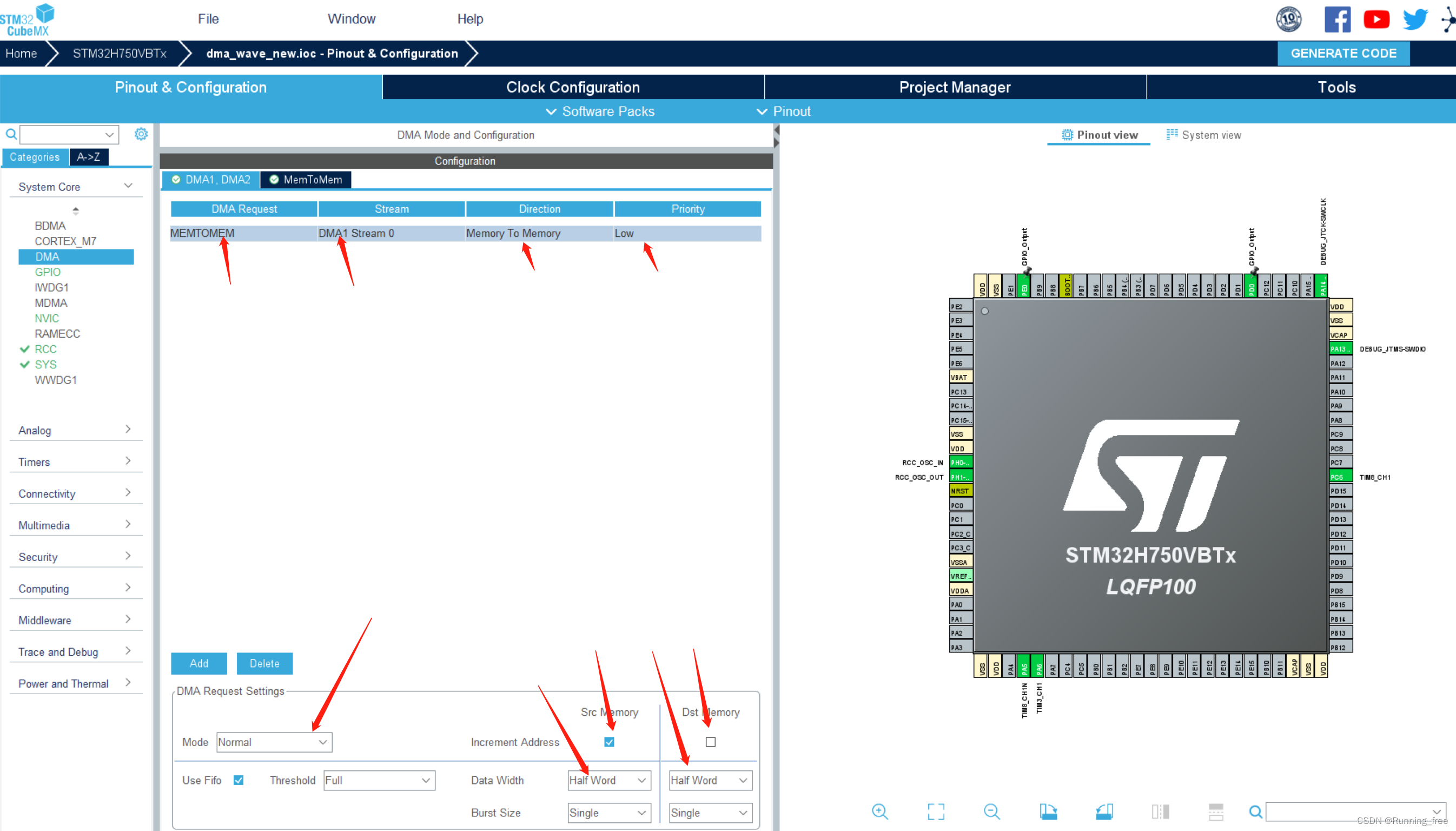Open the Window menu

coord(352,19)
